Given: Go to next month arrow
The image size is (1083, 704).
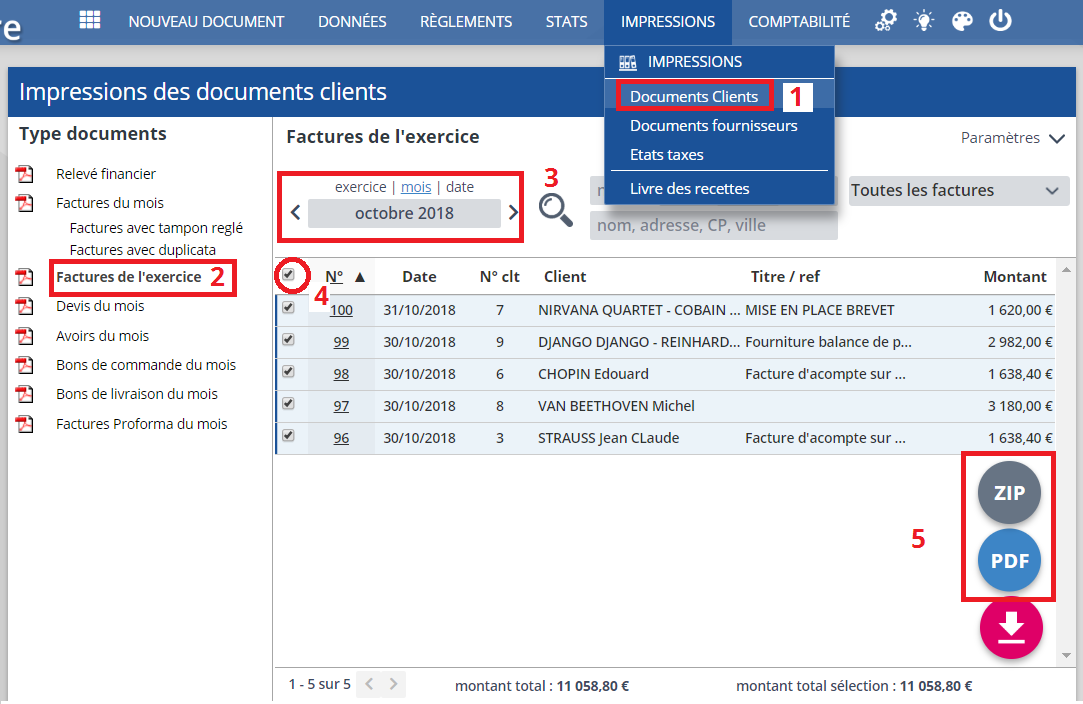Looking at the screenshot, I should click(x=513, y=212).
